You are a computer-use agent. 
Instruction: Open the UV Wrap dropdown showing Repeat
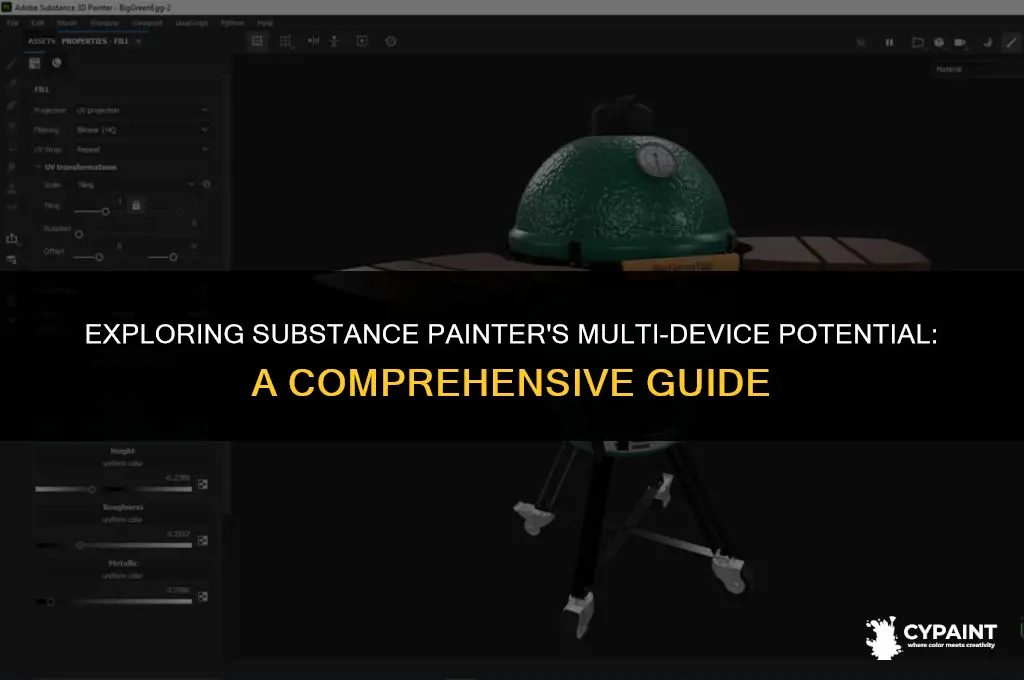coord(142,150)
